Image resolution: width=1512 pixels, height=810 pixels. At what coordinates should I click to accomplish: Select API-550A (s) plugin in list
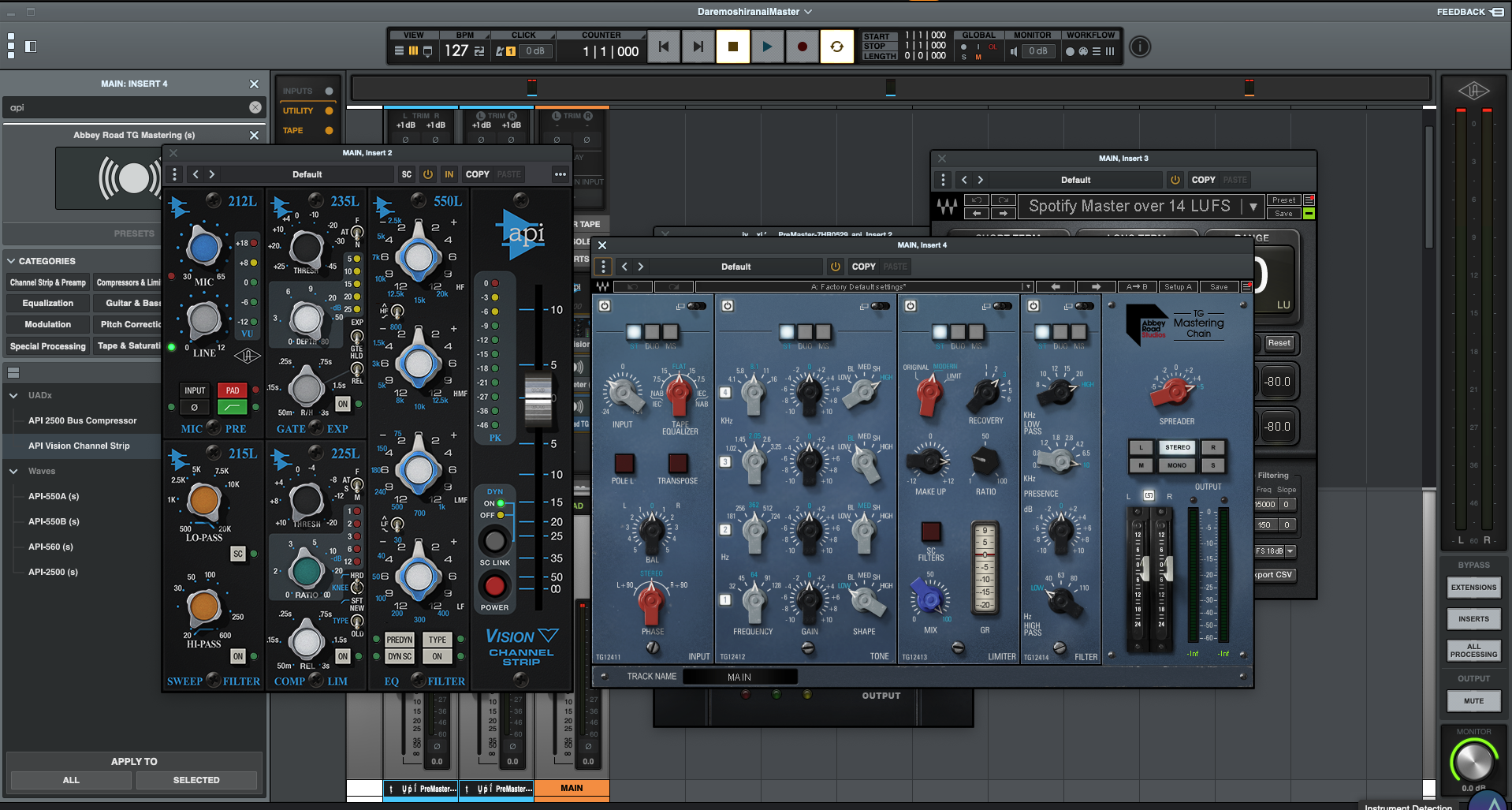pyautogui.click(x=54, y=496)
